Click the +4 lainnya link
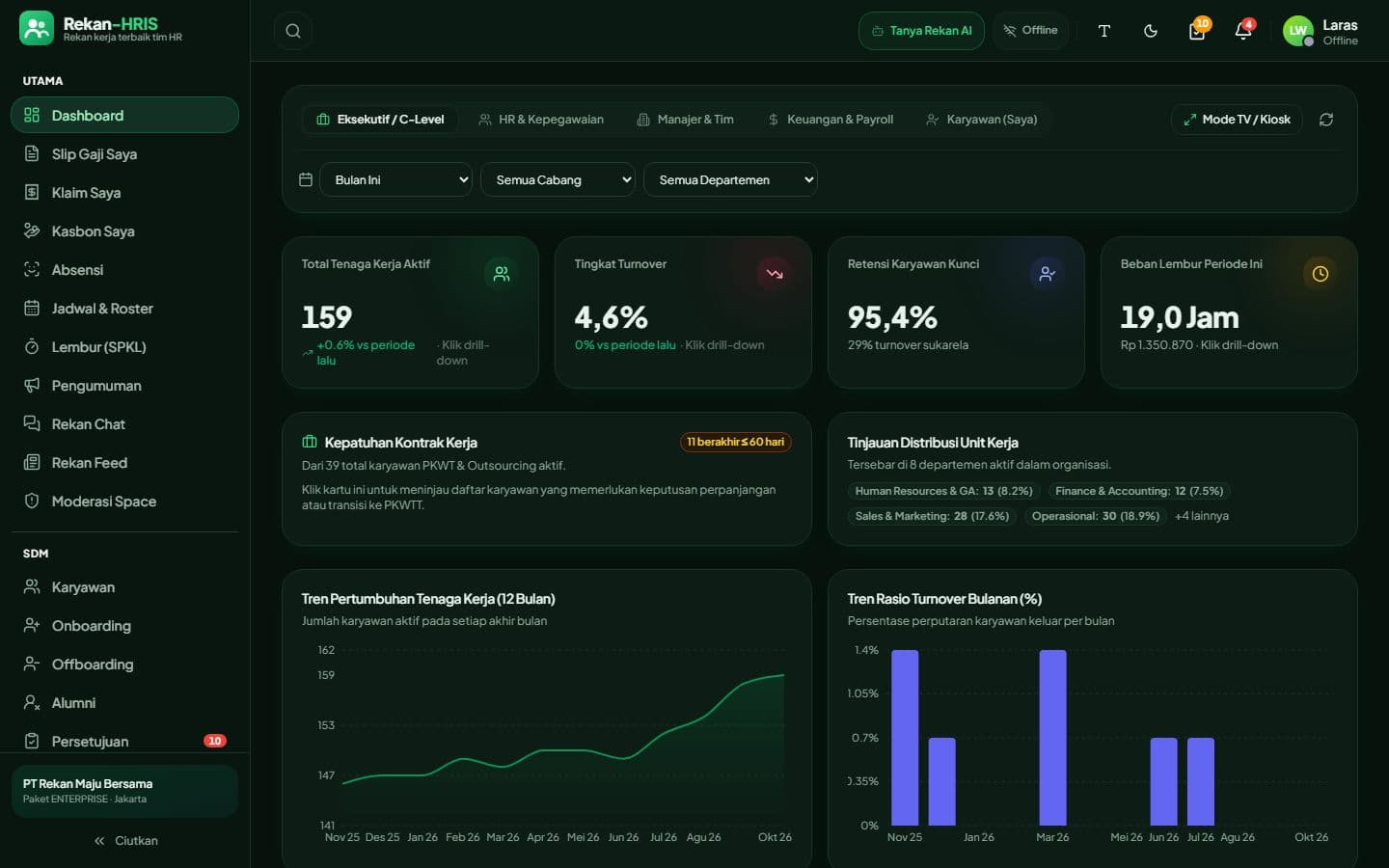This screenshot has height=868, width=1389. tap(1202, 516)
